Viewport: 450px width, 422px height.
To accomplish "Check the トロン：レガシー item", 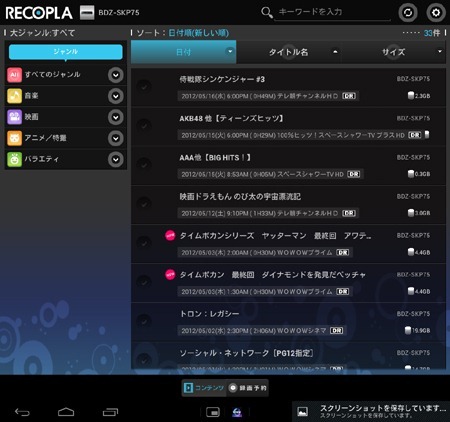I will tap(144, 321).
